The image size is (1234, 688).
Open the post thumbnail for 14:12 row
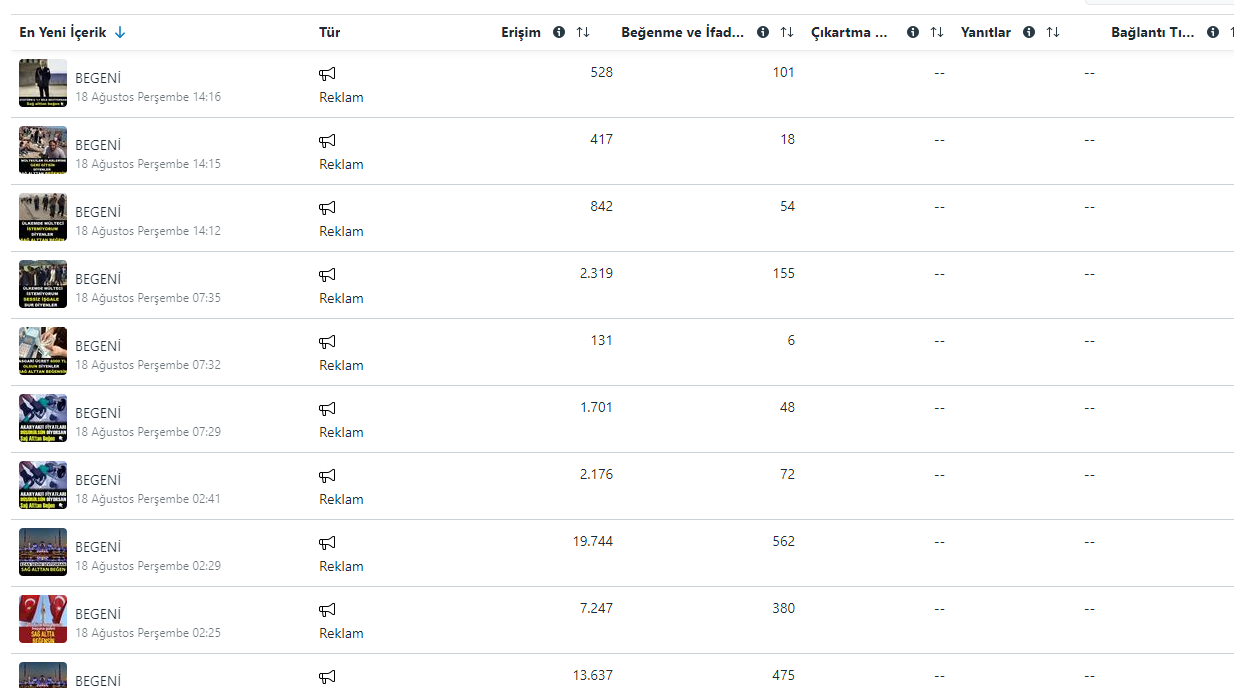[x=43, y=217]
